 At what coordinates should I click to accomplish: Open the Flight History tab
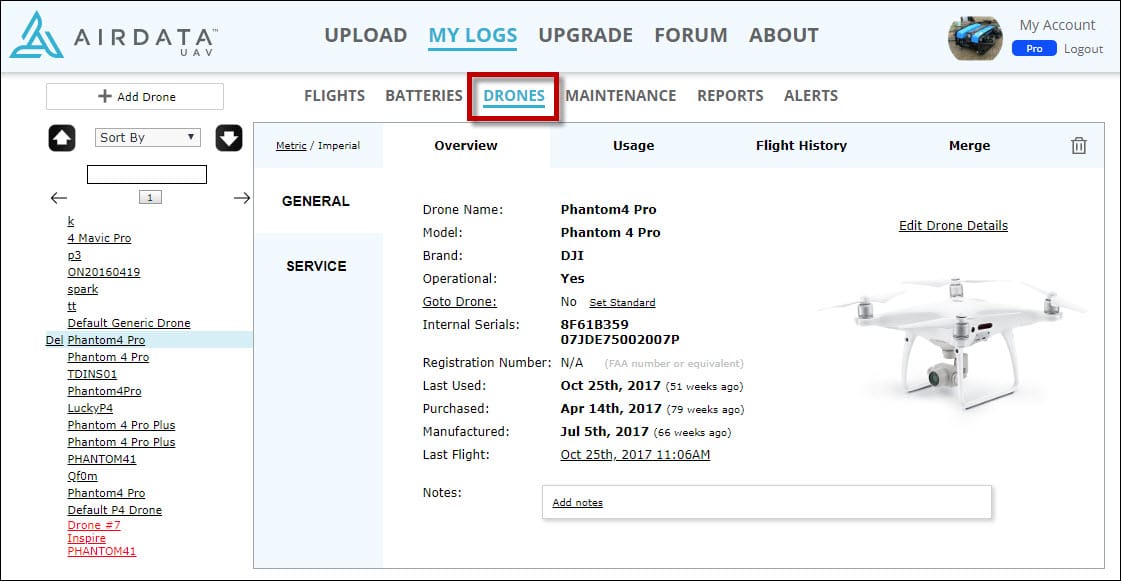801,146
